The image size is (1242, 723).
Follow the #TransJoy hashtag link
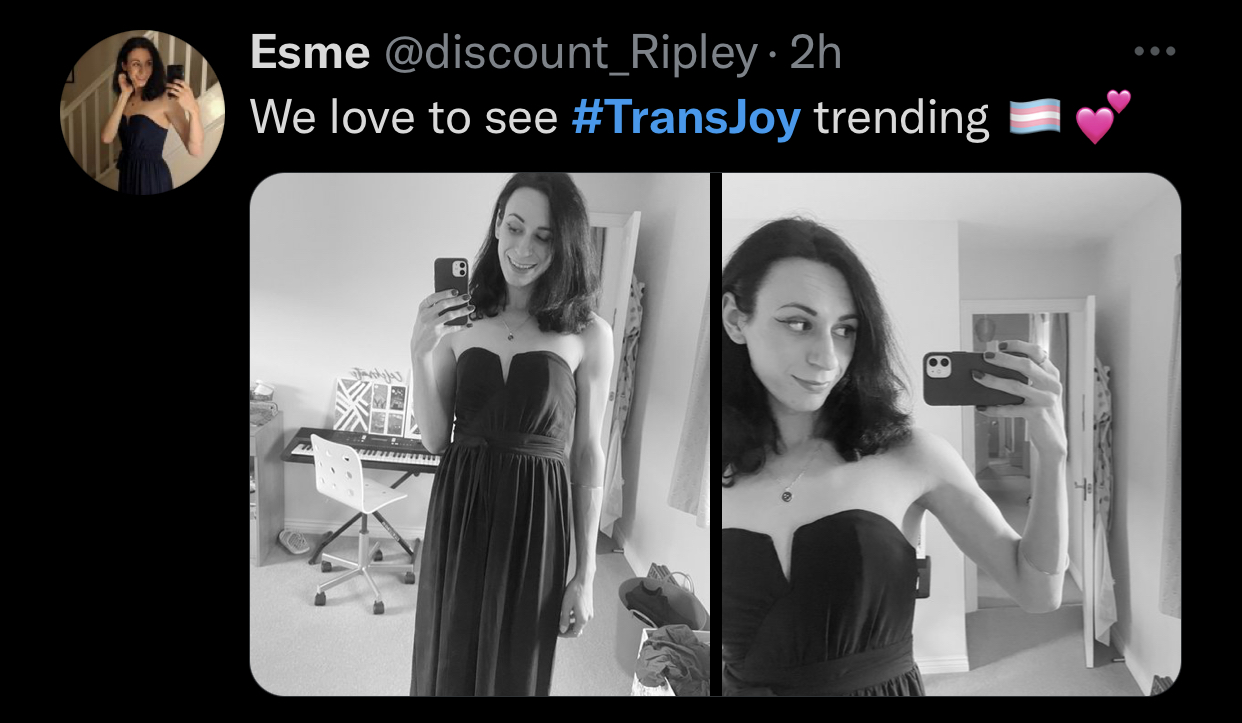click(687, 118)
